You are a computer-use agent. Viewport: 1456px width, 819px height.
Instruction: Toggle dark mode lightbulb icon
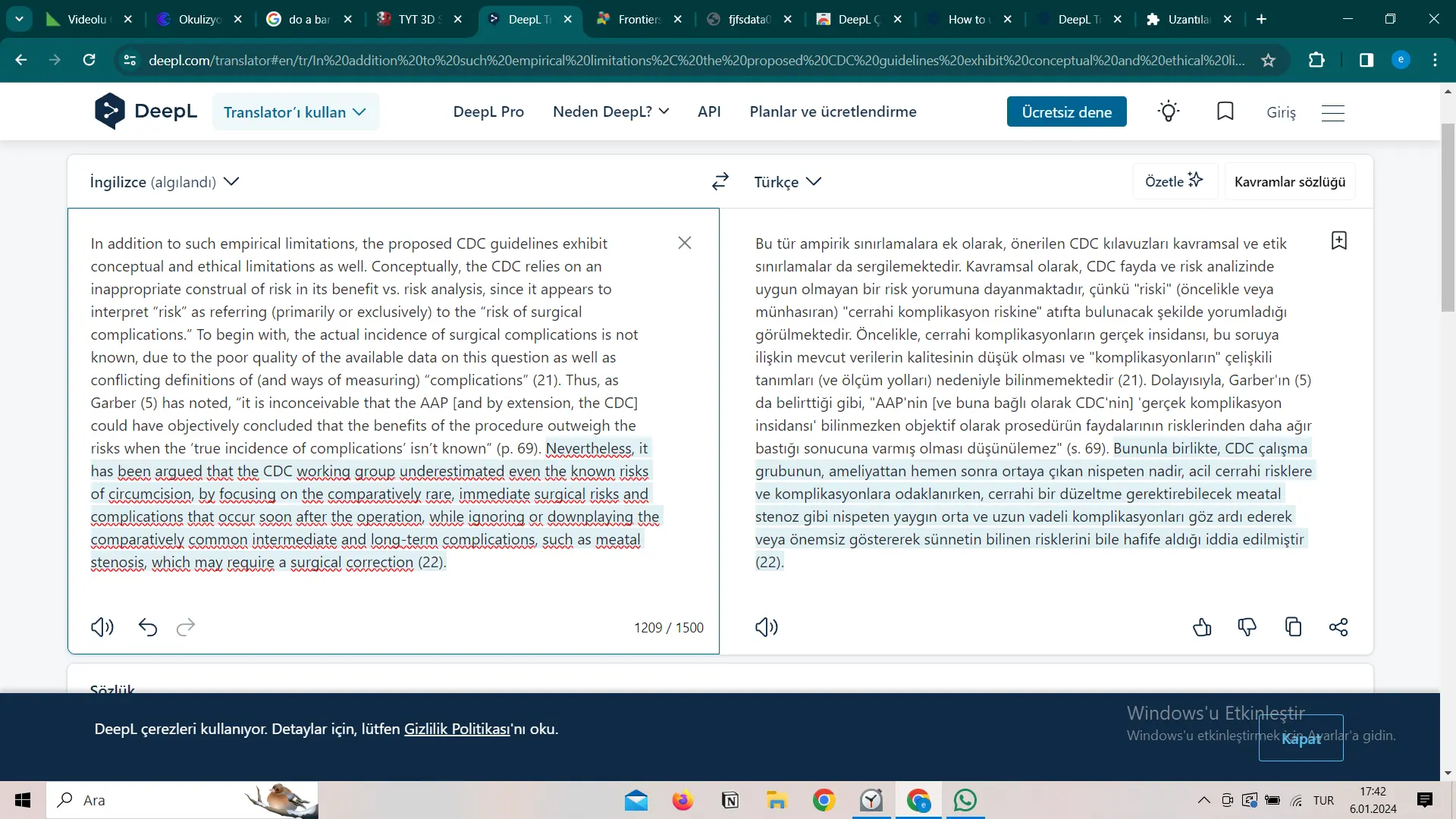tap(1169, 111)
